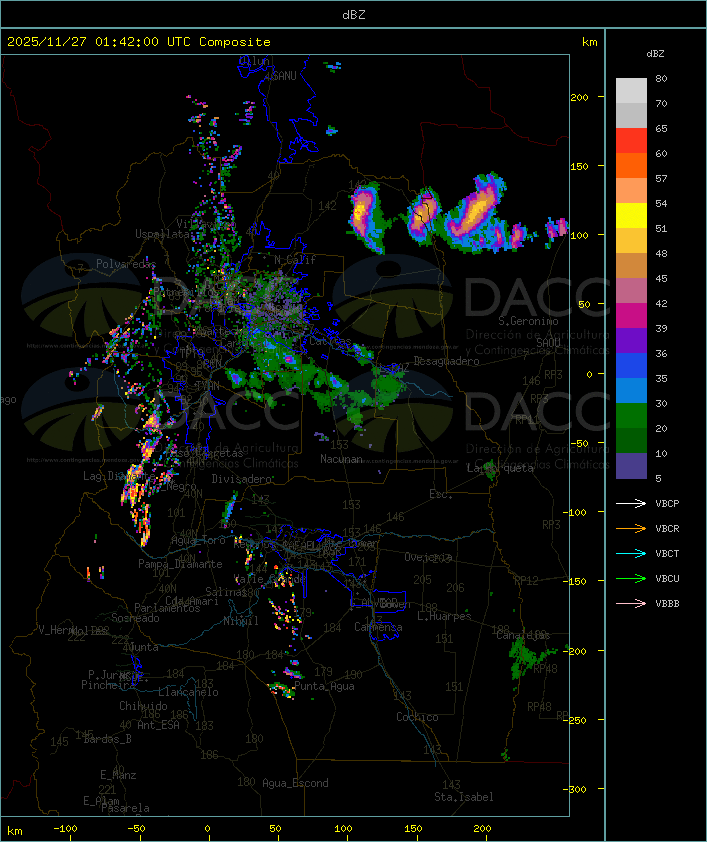
Task: Click legend value 80
Action: point(661,78)
